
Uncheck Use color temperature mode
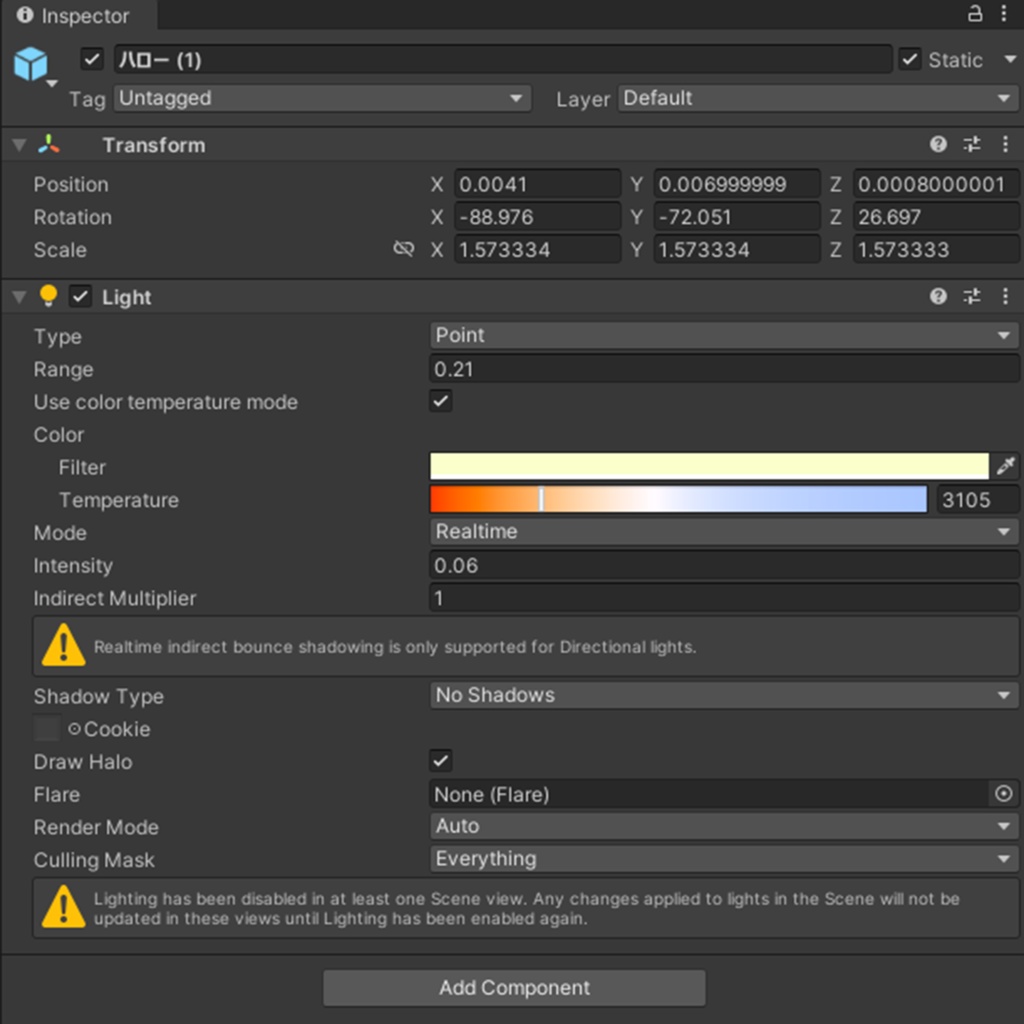[x=441, y=401]
